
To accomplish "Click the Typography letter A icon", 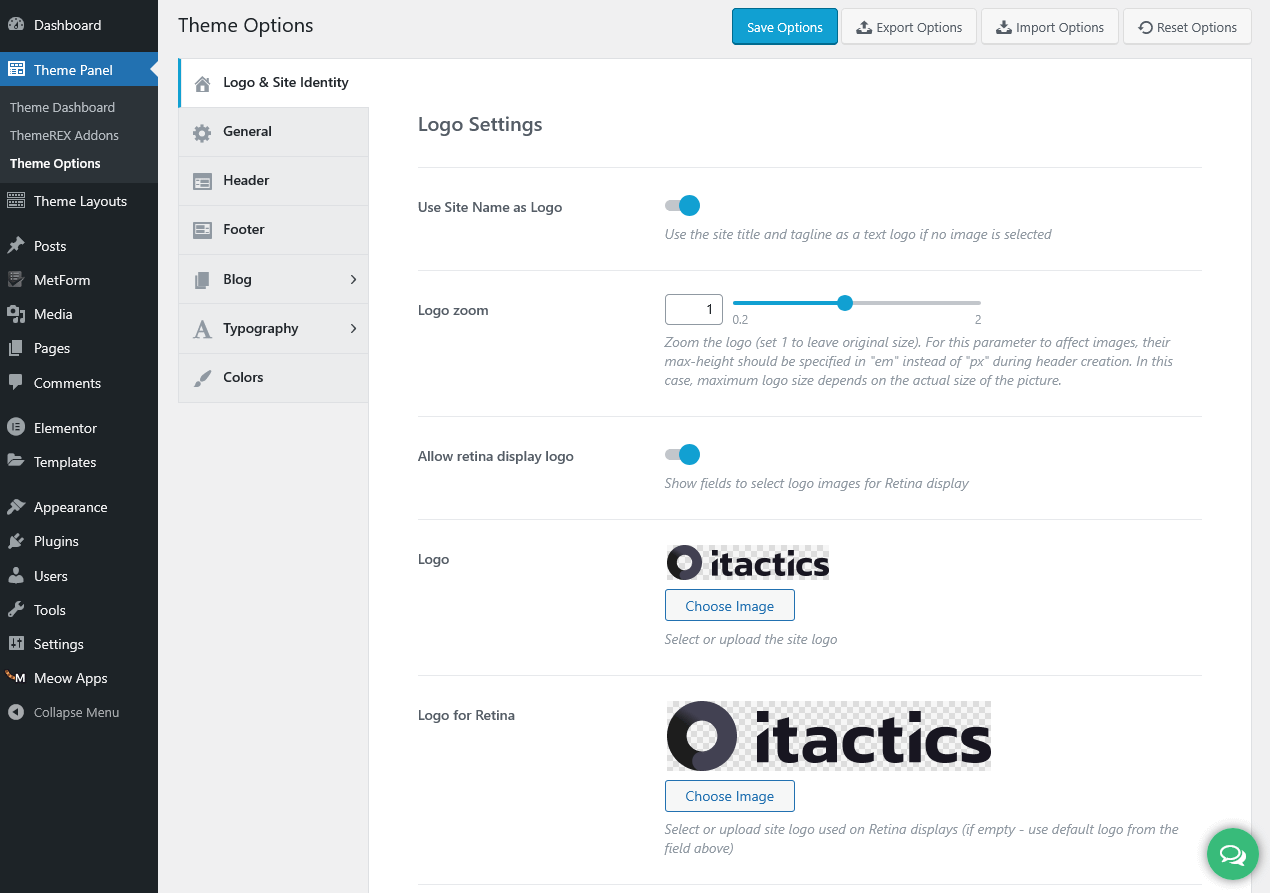I will pyautogui.click(x=202, y=330).
